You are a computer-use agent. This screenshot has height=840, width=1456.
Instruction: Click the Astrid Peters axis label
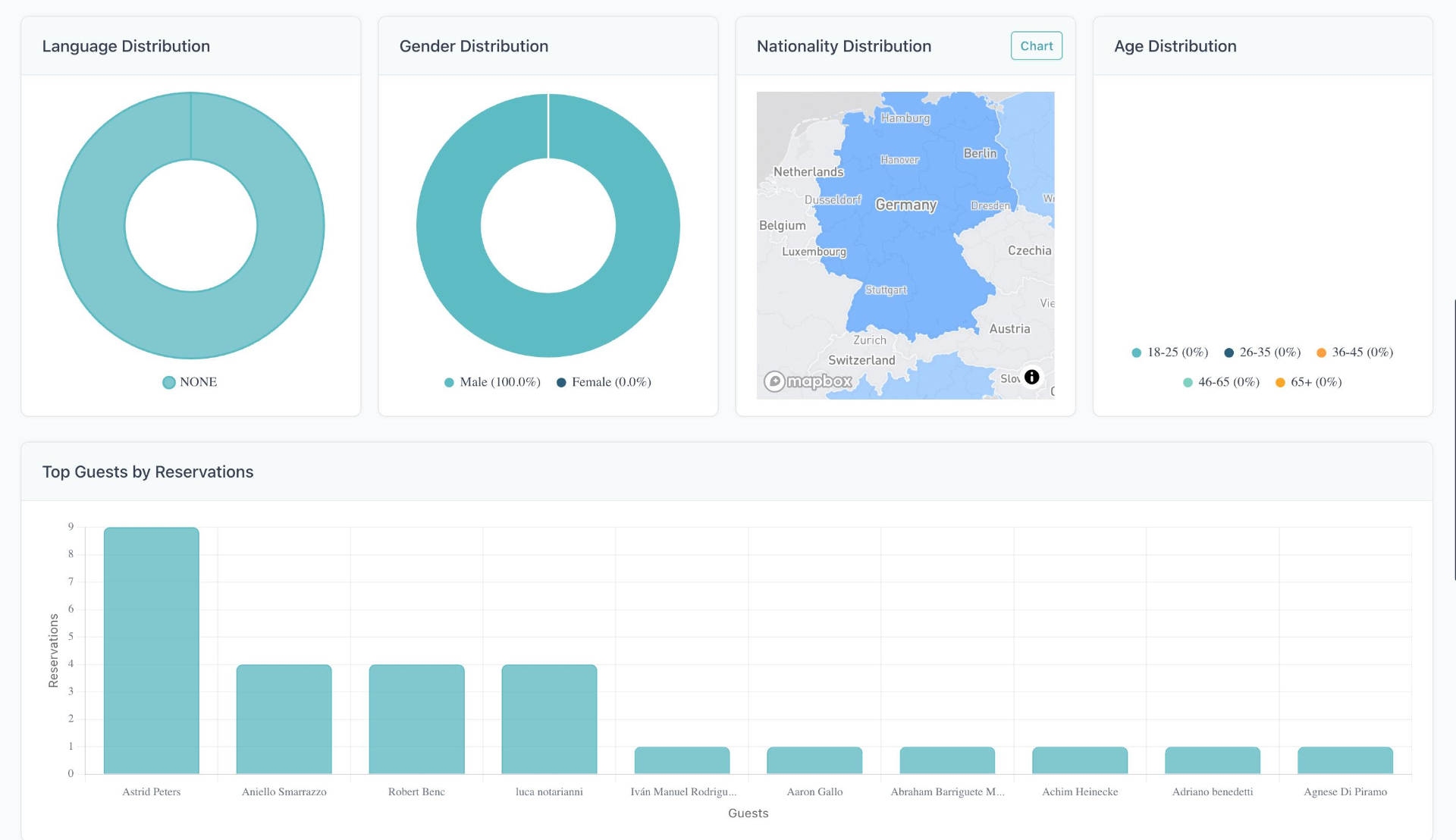coord(152,792)
